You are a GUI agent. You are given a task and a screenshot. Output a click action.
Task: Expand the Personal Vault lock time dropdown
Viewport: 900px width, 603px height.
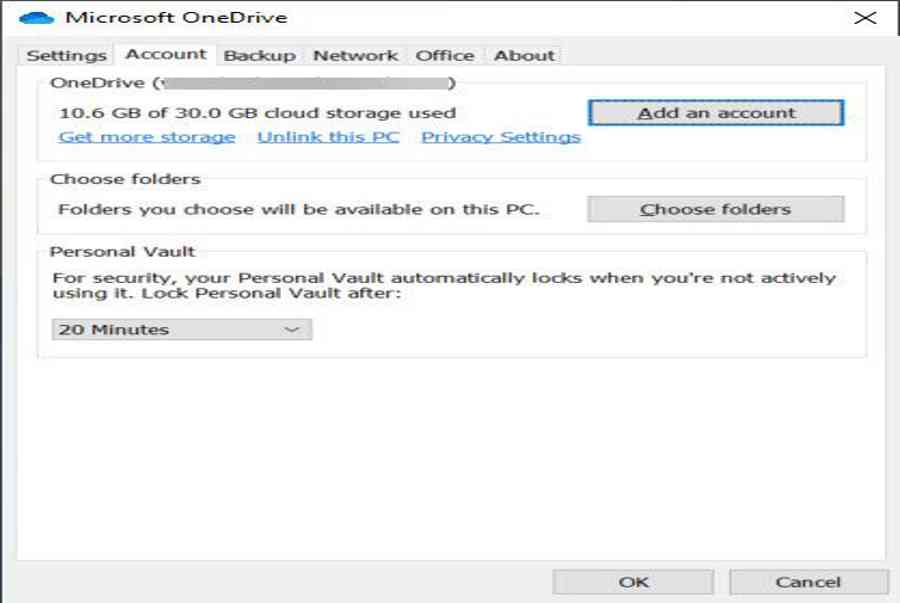point(181,329)
